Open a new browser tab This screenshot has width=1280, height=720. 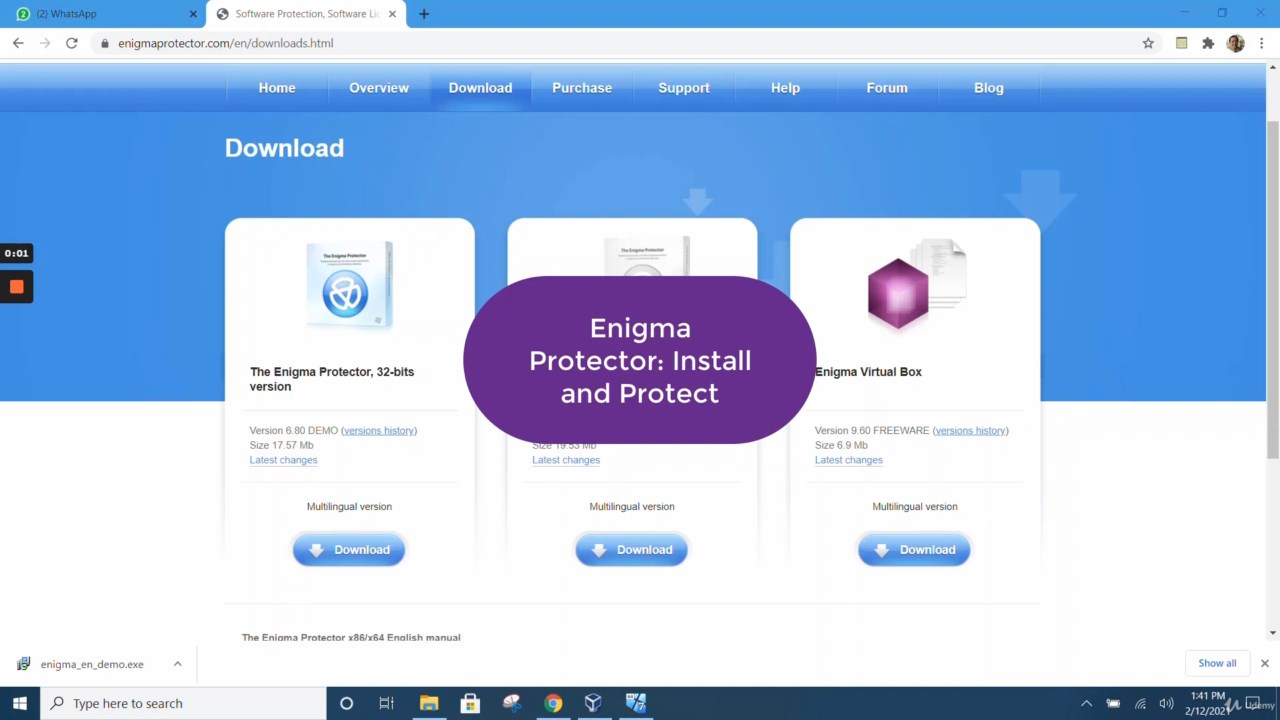pyautogui.click(x=424, y=14)
